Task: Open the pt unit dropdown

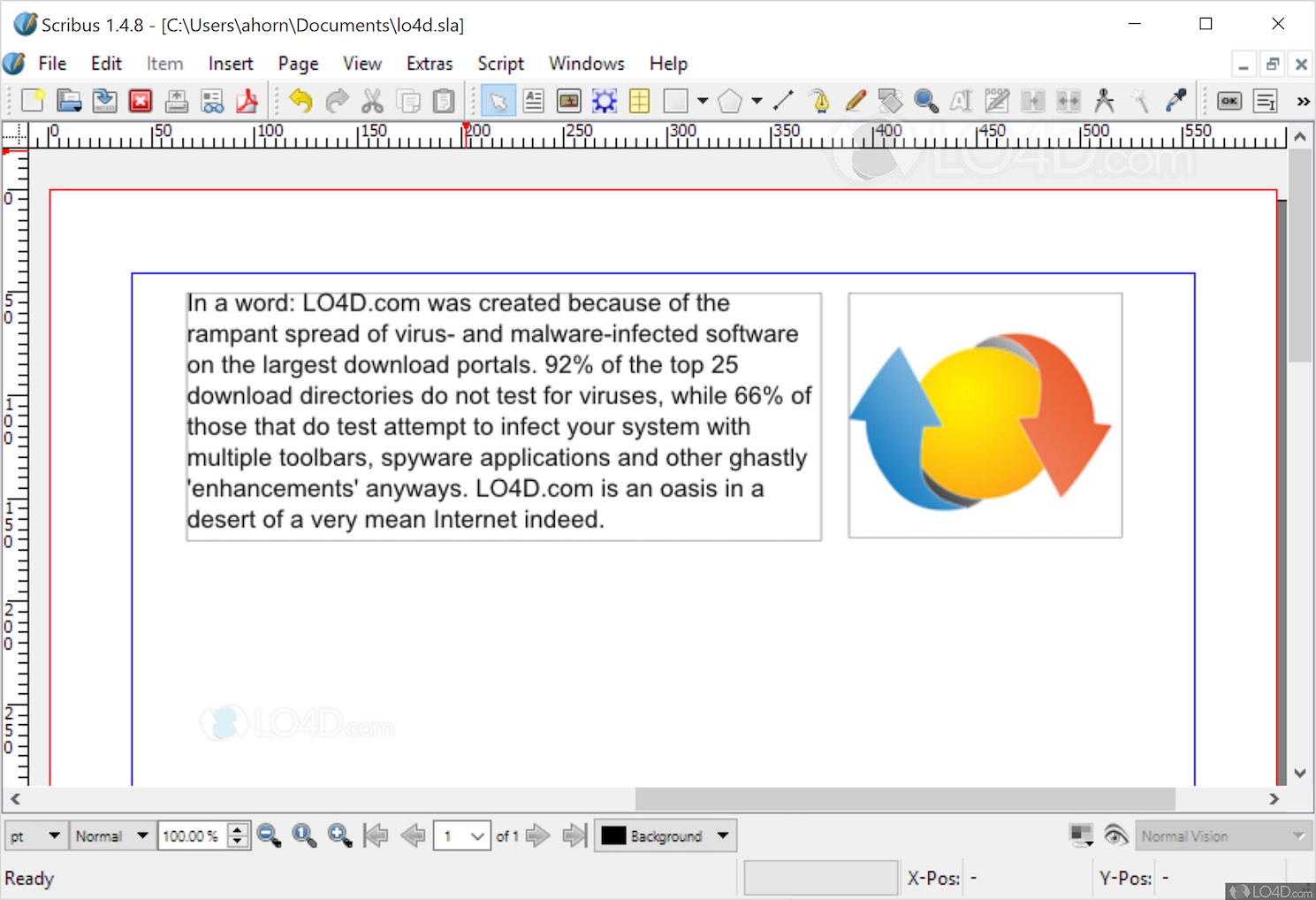Action: point(35,835)
